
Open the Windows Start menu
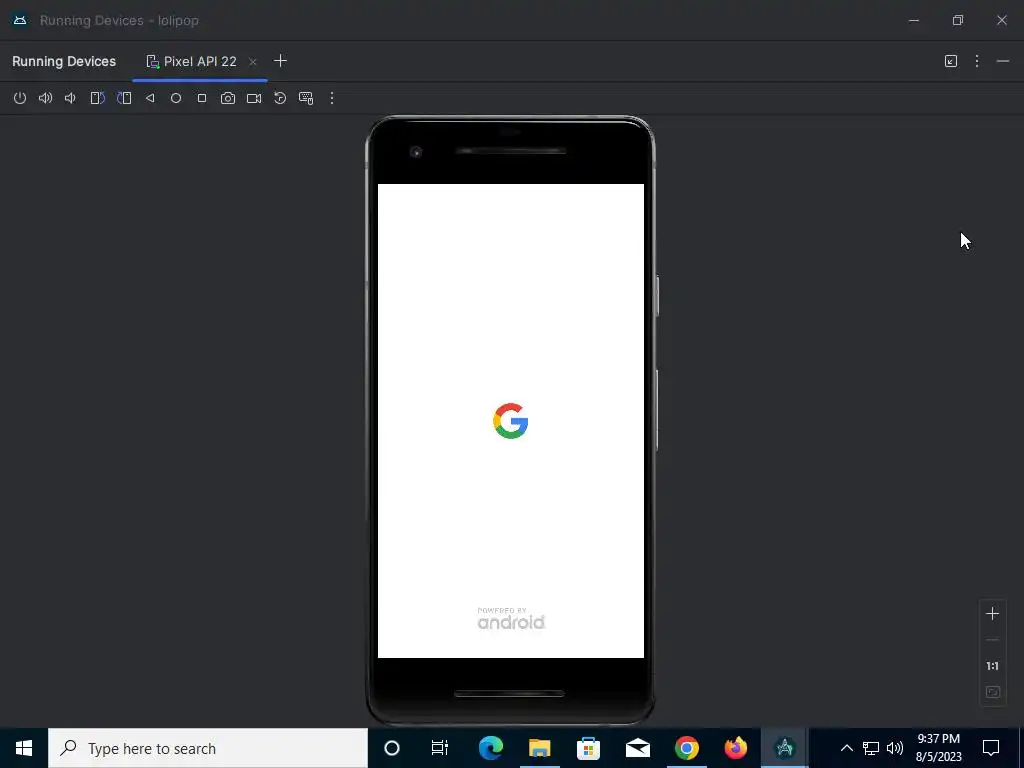(x=24, y=748)
